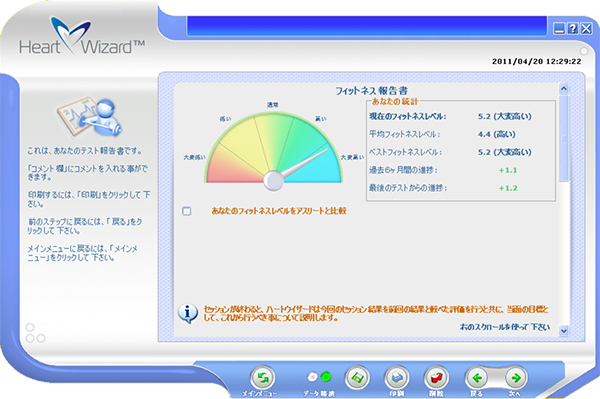Image resolution: width=600 pixels, height=399 pixels.
Task: Click the 平均フィットネスレベル label
Action: coord(404,134)
